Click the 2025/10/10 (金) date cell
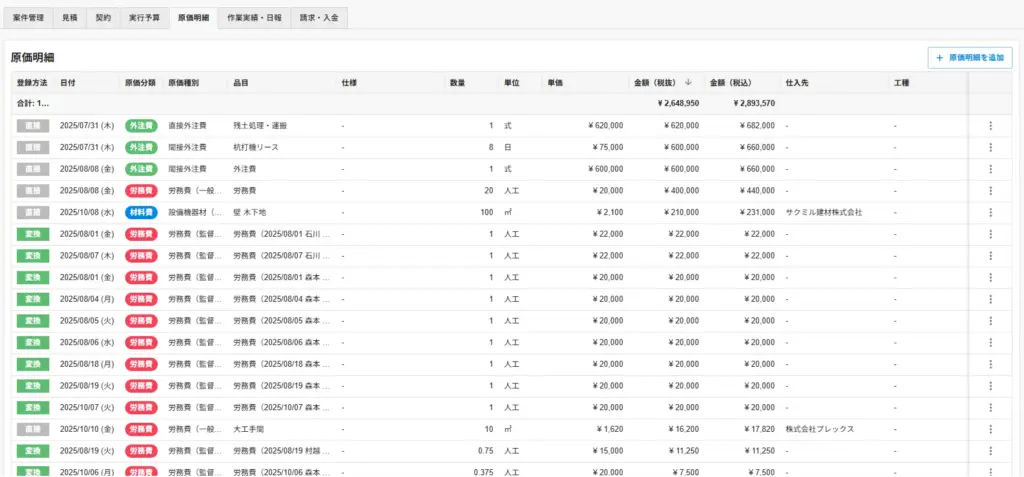 tap(87, 429)
